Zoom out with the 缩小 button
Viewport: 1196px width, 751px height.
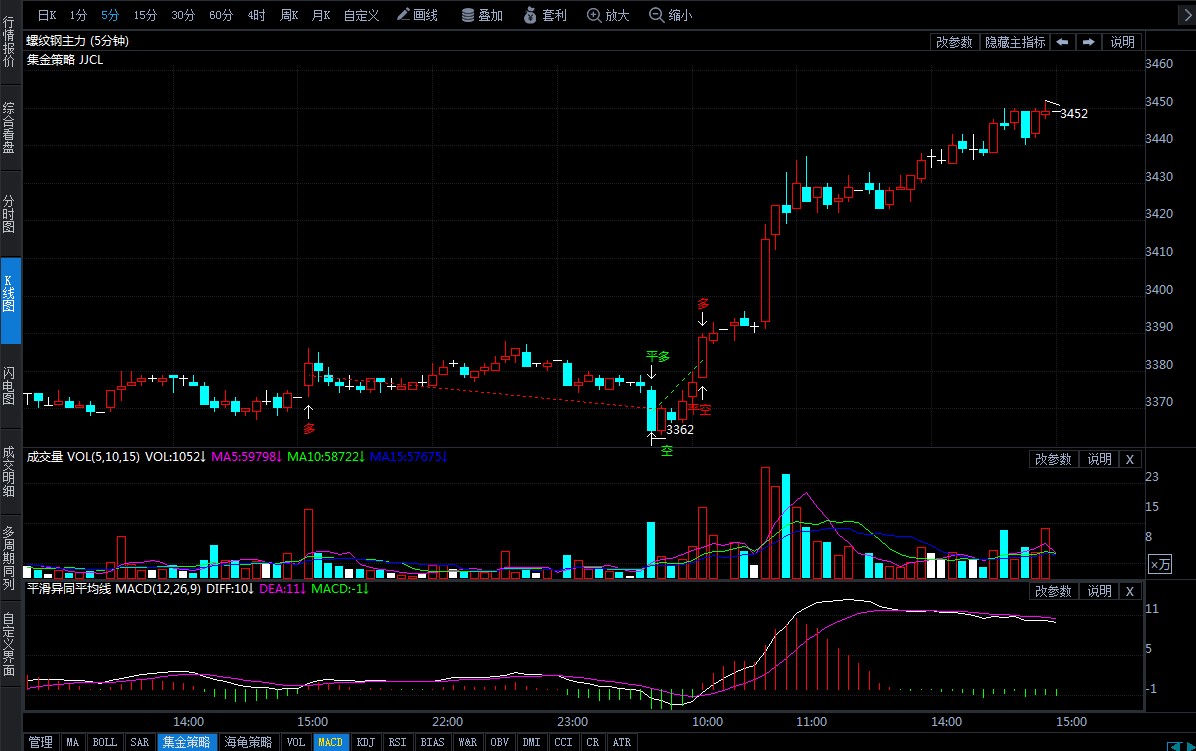[670, 15]
